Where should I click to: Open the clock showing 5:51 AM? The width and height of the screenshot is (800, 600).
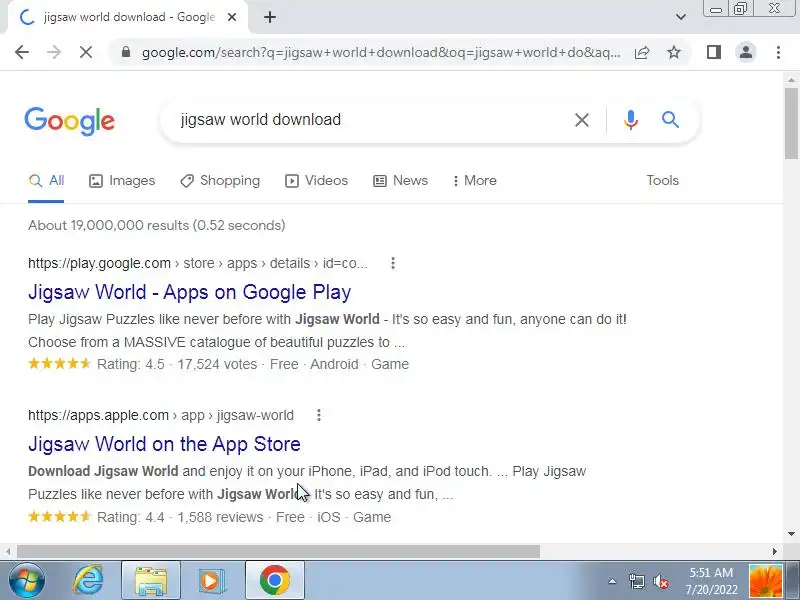[711, 581]
